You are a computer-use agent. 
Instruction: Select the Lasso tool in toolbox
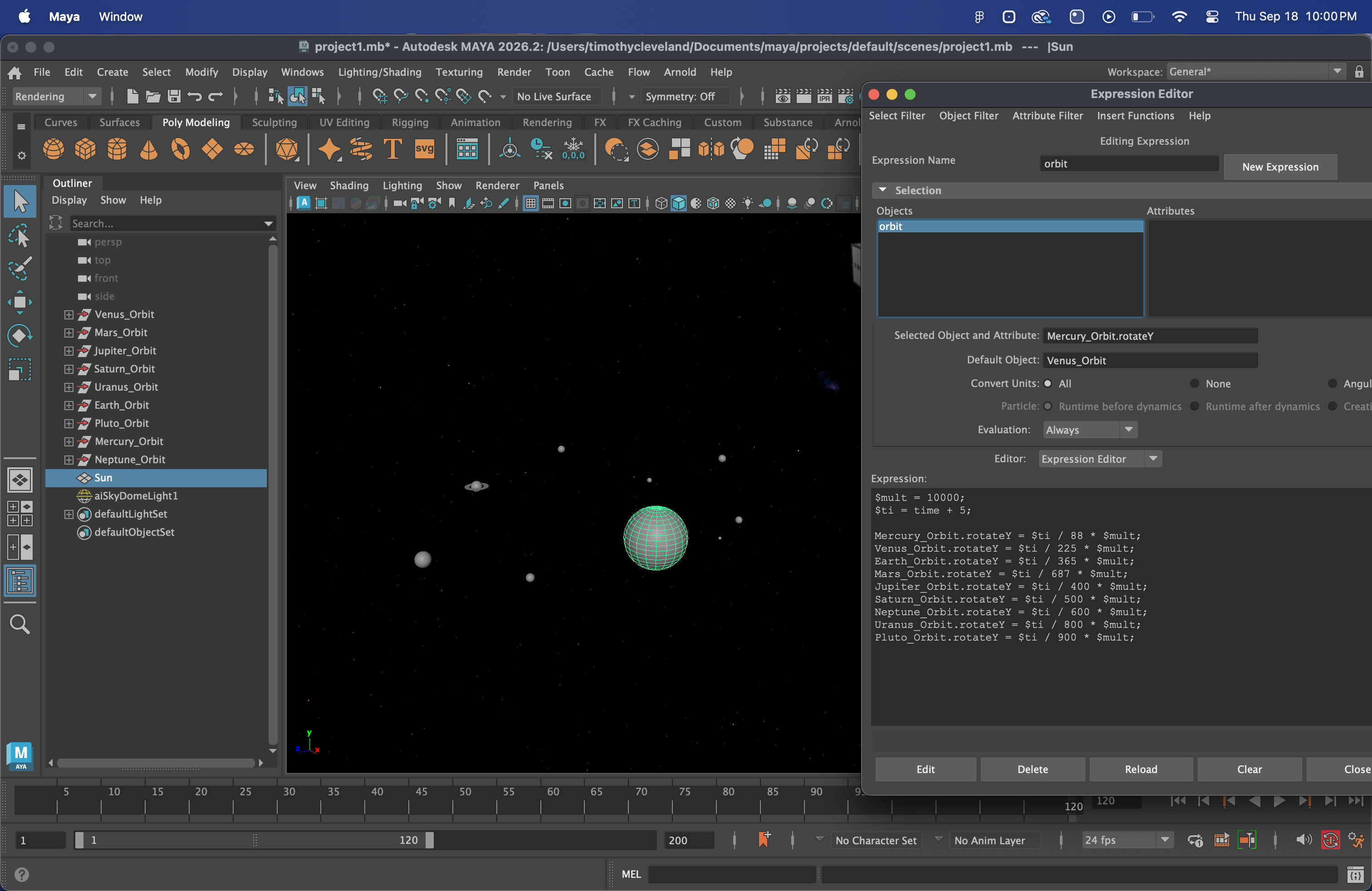20,236
